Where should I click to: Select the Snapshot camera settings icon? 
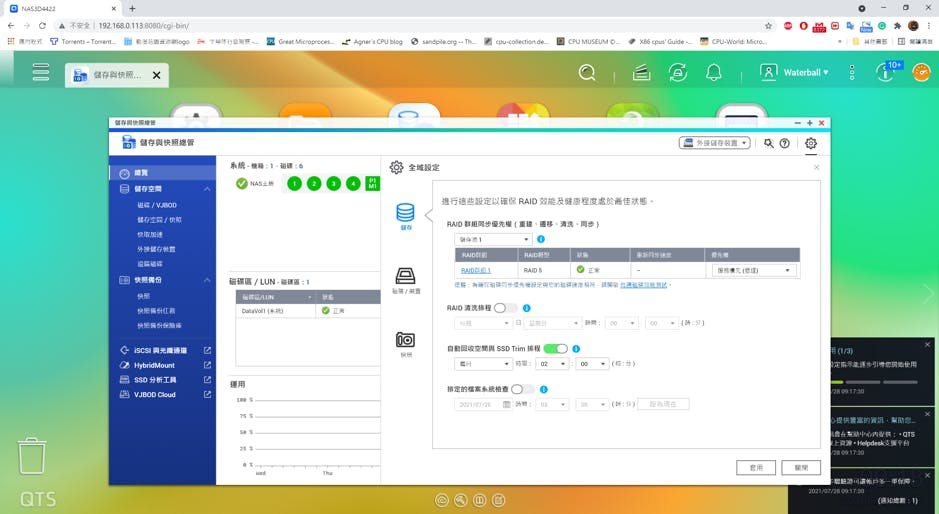405,341
